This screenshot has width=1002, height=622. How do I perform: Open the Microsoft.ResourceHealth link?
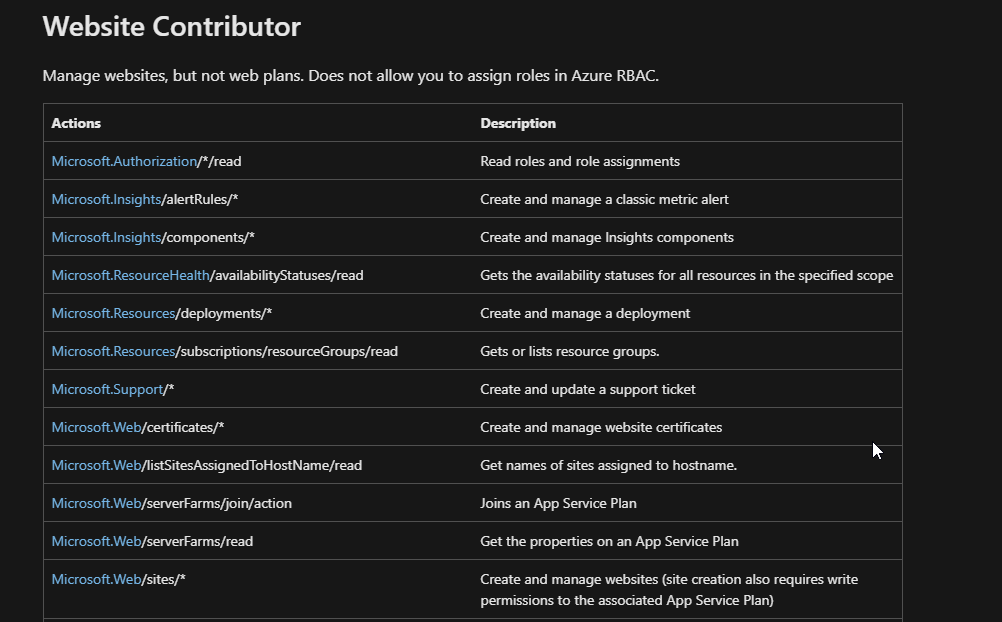tap(130, 276)
